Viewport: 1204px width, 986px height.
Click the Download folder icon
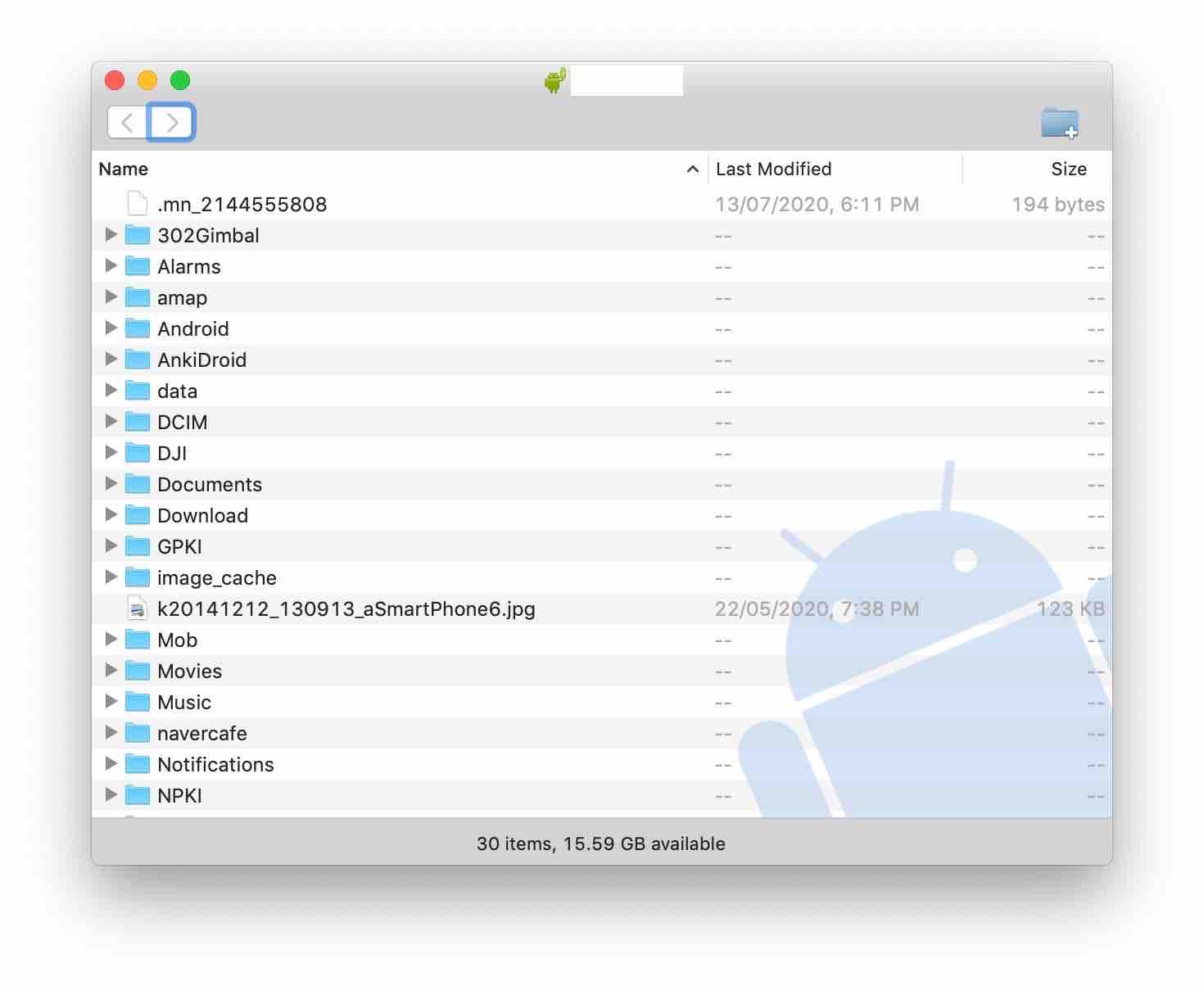(x=138, y=515)
